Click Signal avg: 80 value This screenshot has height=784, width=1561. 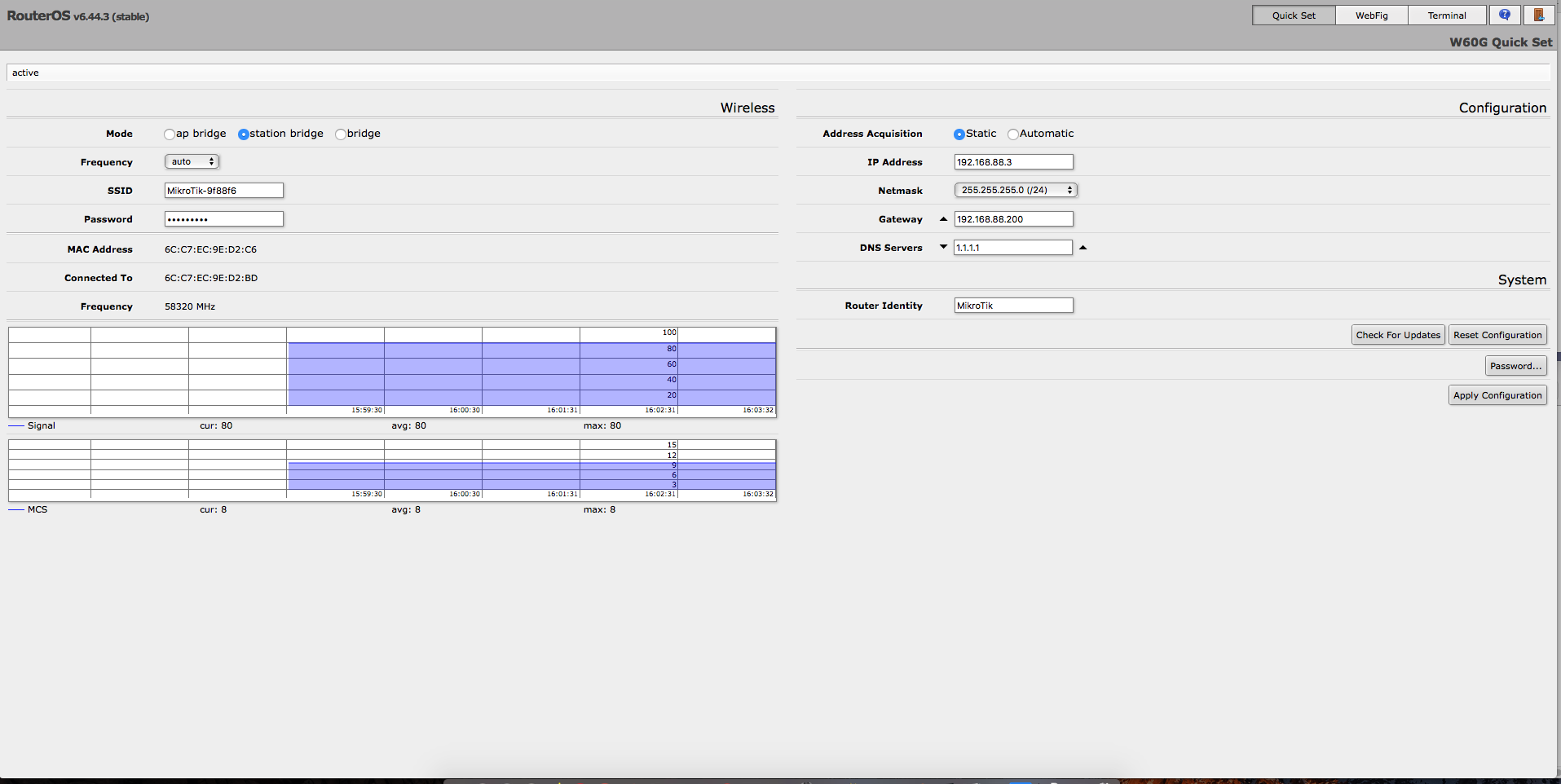[408, 425]
